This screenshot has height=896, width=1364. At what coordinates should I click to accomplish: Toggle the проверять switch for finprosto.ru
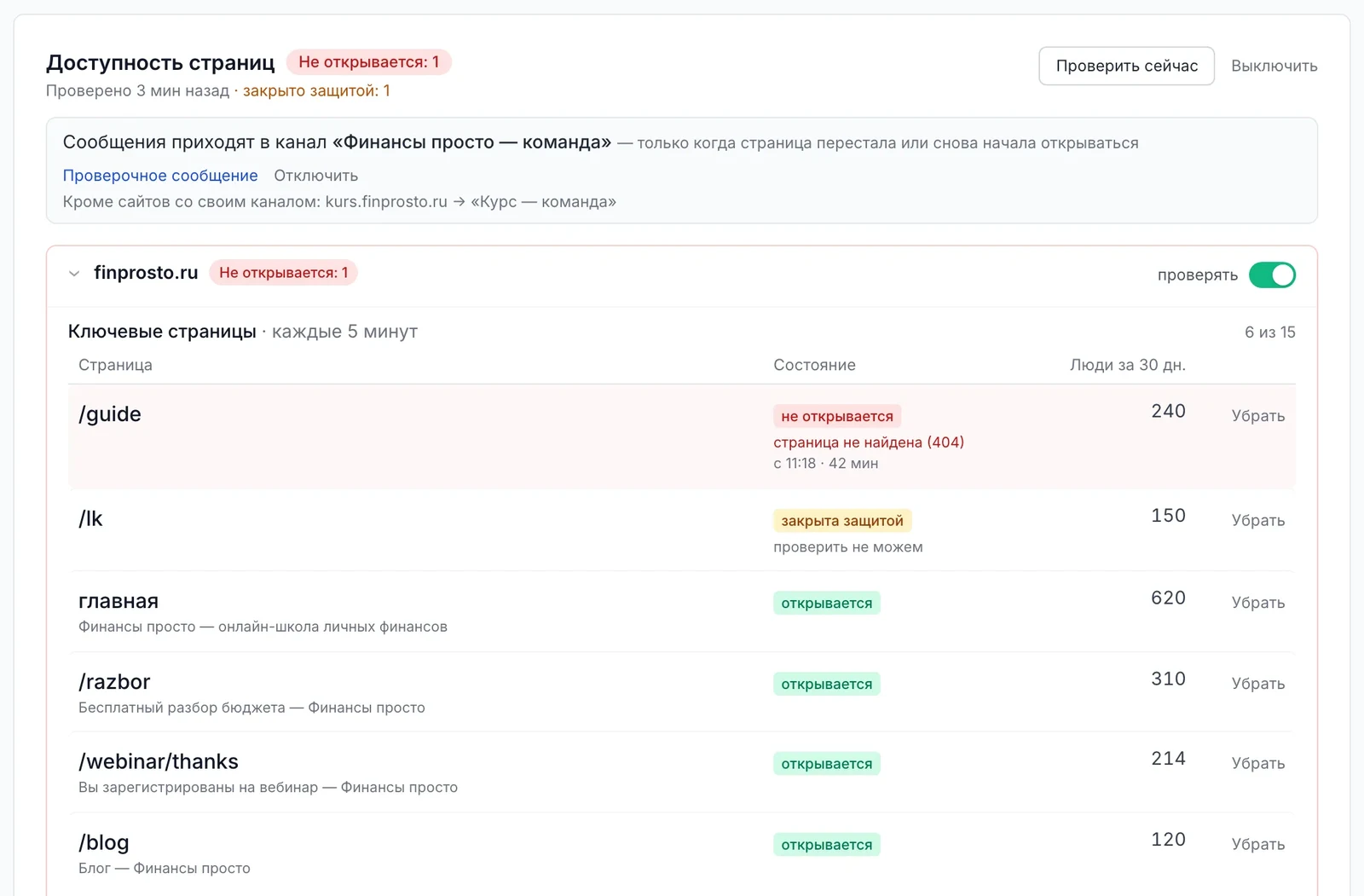click(x=1272, y=275)
